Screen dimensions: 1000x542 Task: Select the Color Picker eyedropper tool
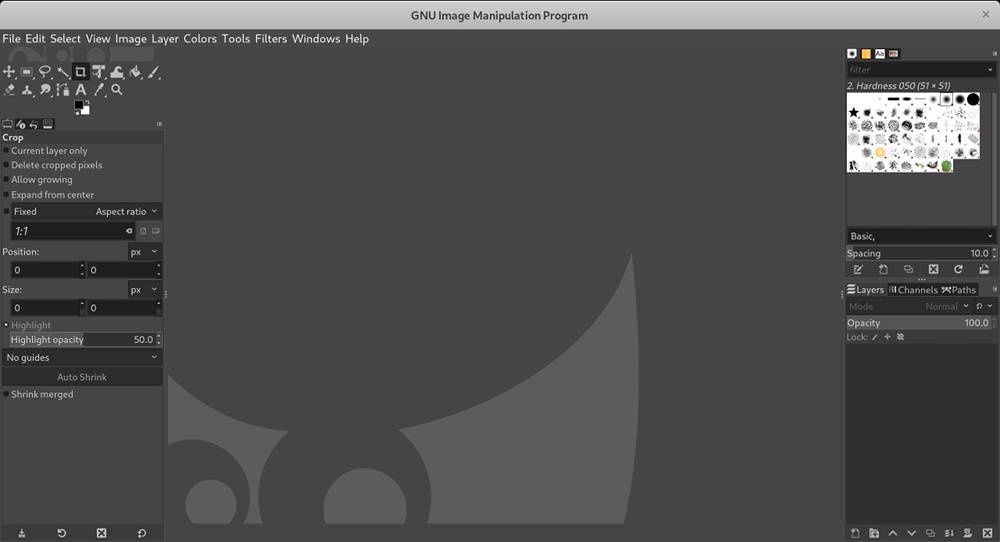[98, 90]
